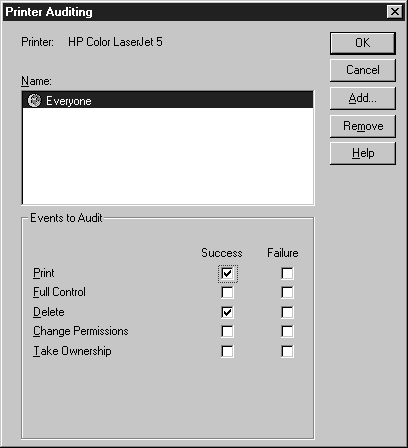Close the Printer Auditing dialog
Image resolution: width=408 pixels, height=448 pixels.
click(395, 12)
